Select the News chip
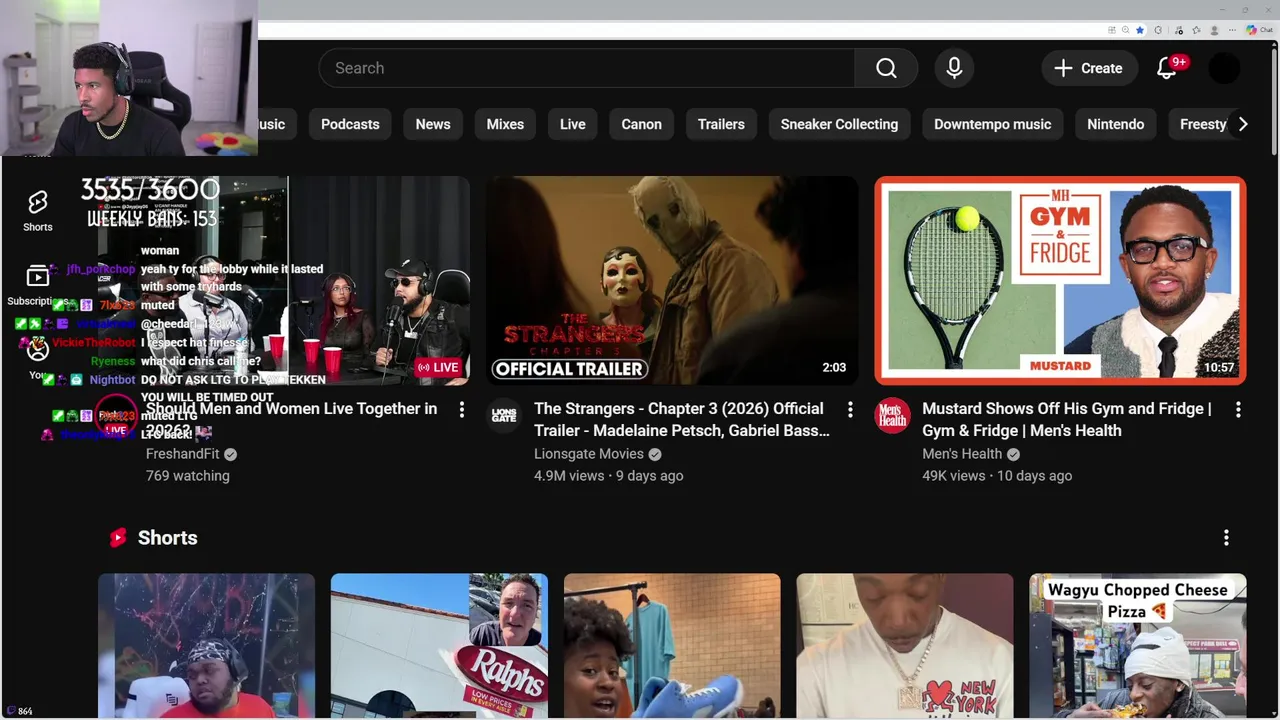 point(433,124)
